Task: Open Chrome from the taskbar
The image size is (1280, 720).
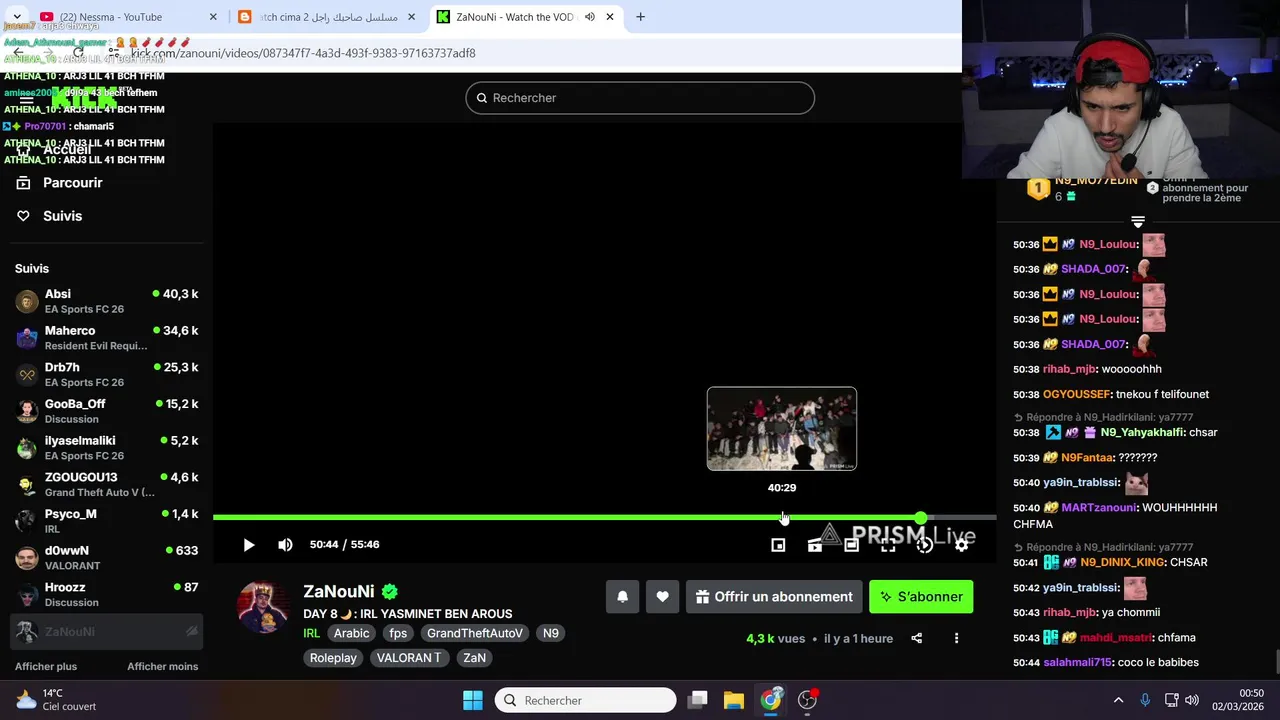Action: [x=770, y=700]
